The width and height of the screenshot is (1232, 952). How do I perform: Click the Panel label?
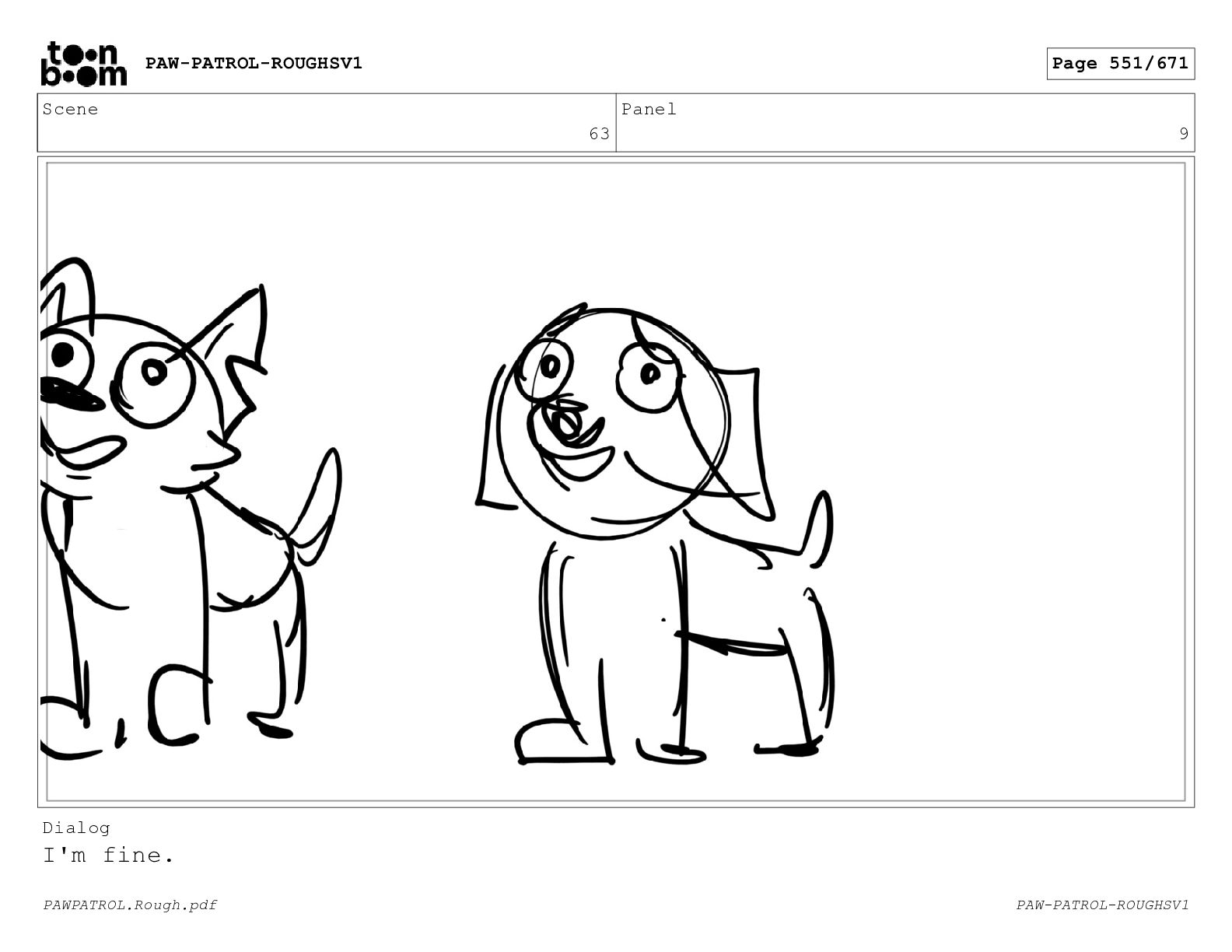[649, 110]
